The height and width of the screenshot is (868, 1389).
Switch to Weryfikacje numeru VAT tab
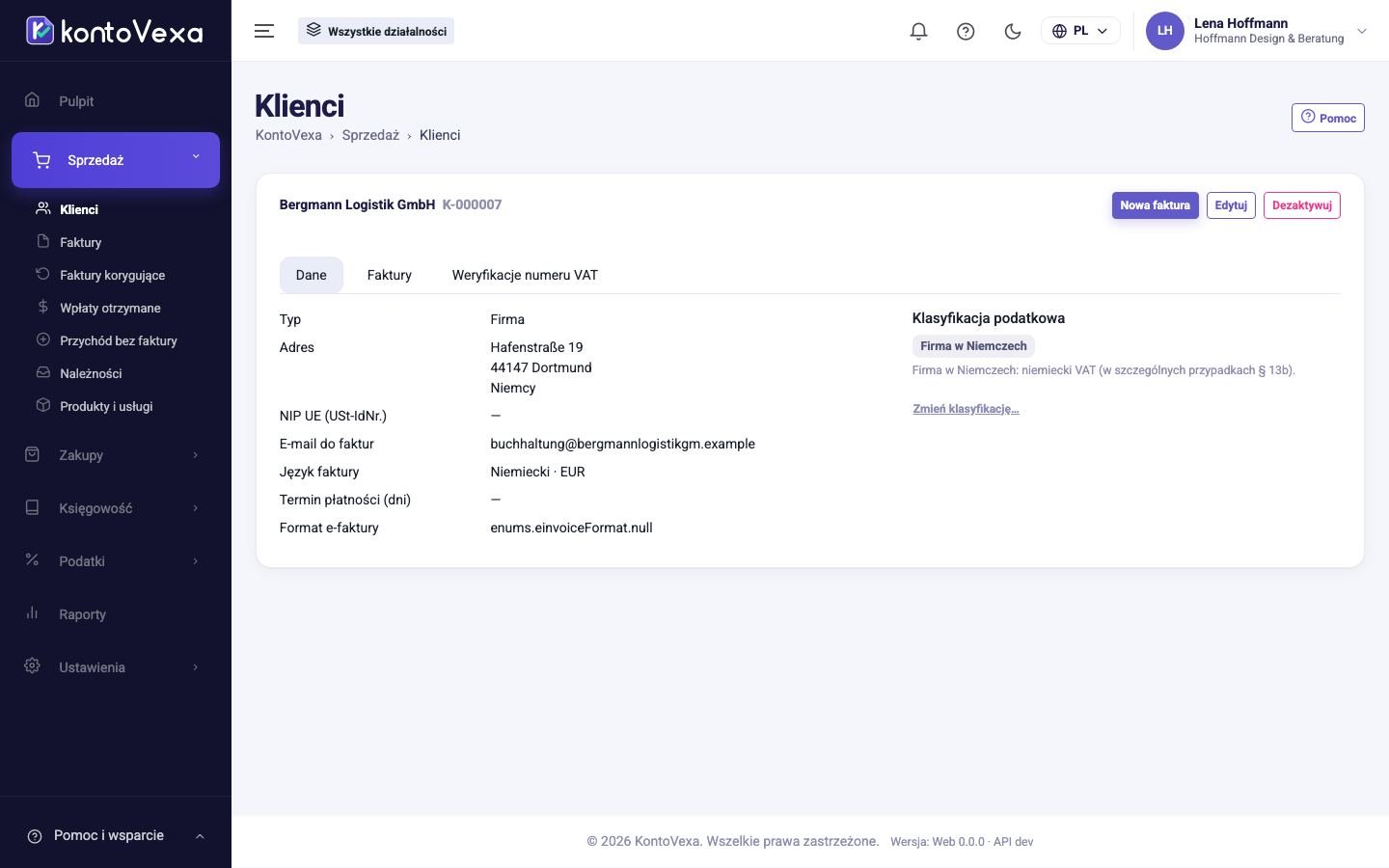click(525, 275)
